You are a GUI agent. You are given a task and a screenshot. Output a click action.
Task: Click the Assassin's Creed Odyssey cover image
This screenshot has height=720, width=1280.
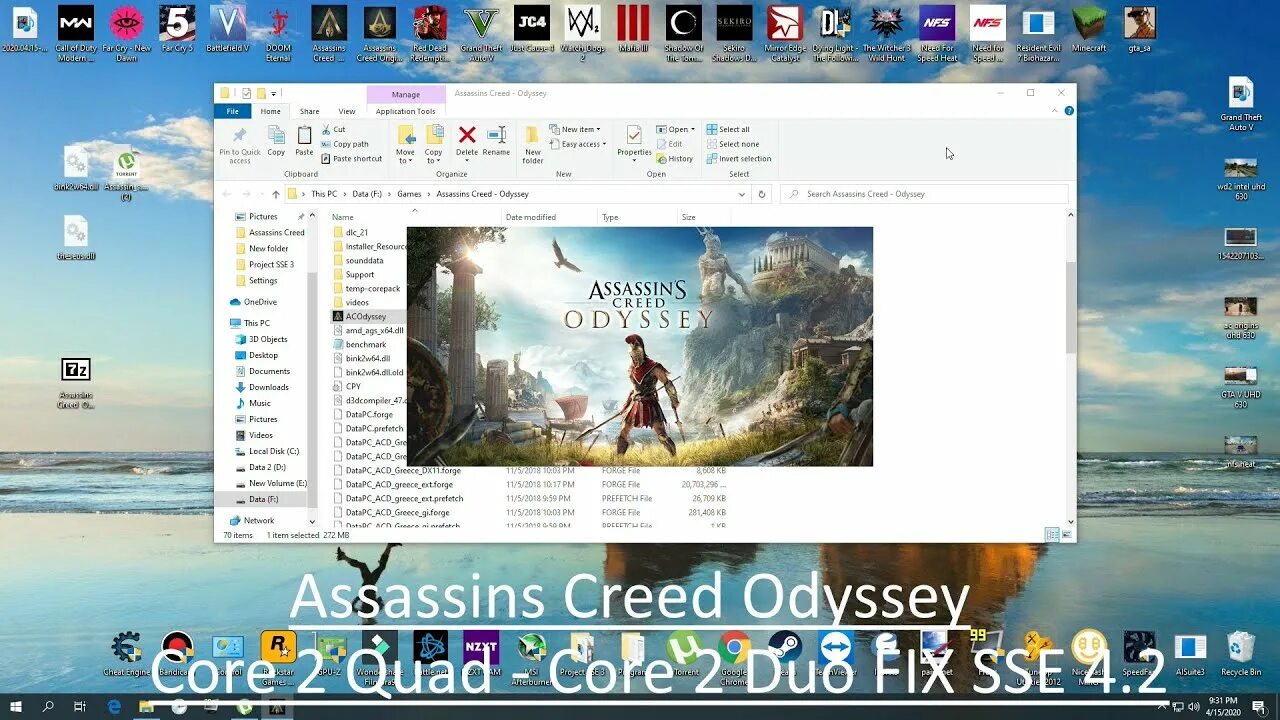coord(640,346)
